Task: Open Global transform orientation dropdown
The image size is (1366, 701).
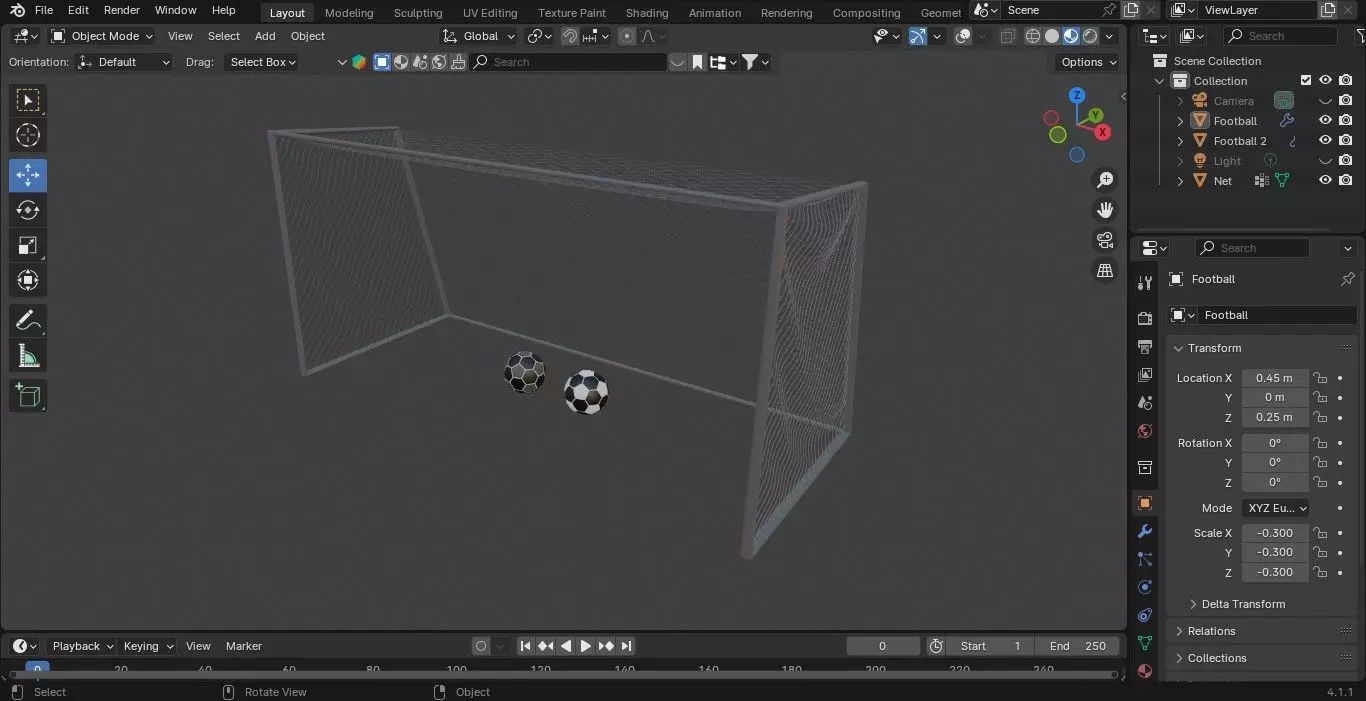Action: coord(479,36)
